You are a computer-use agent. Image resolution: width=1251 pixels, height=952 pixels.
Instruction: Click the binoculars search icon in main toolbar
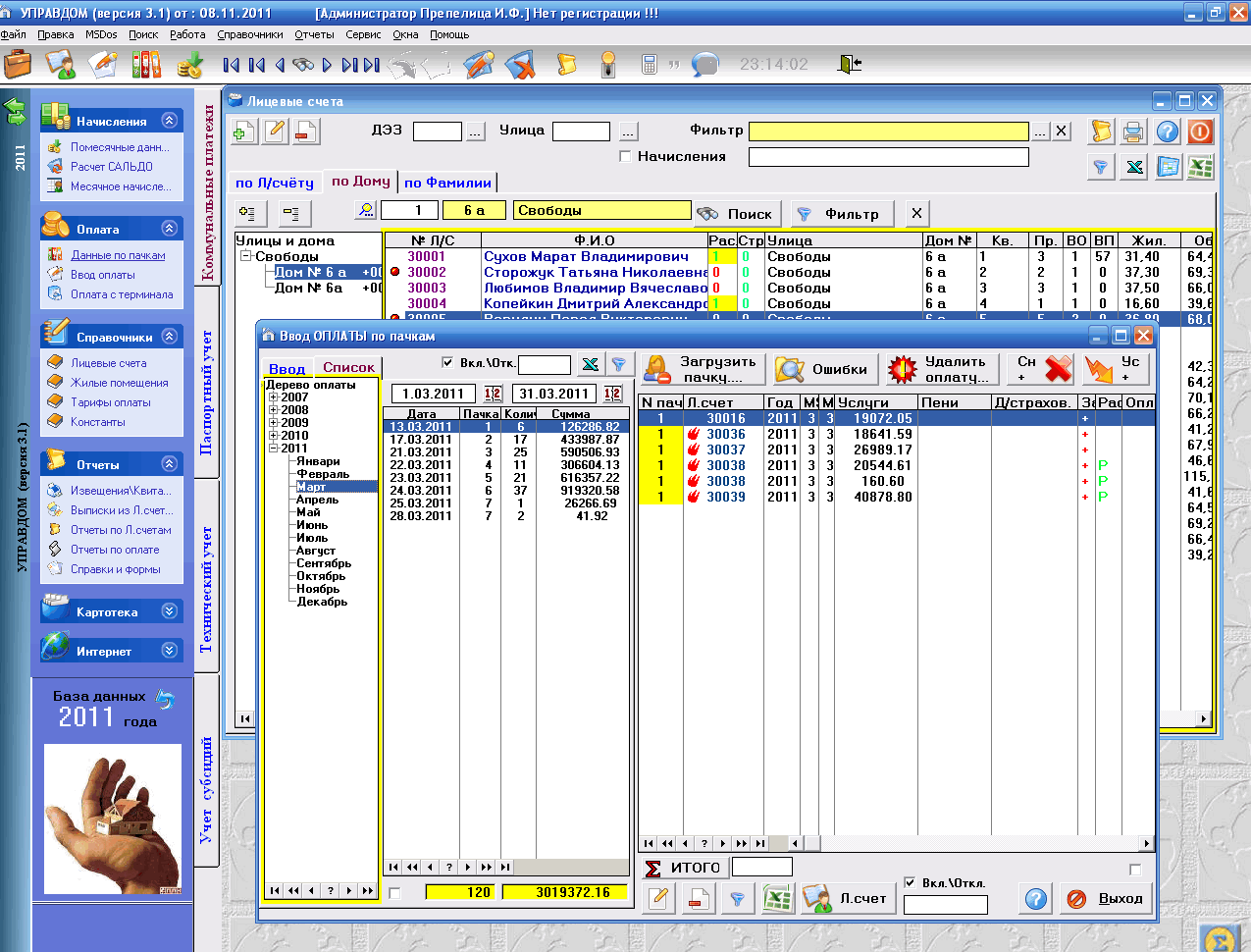(303, 65)
